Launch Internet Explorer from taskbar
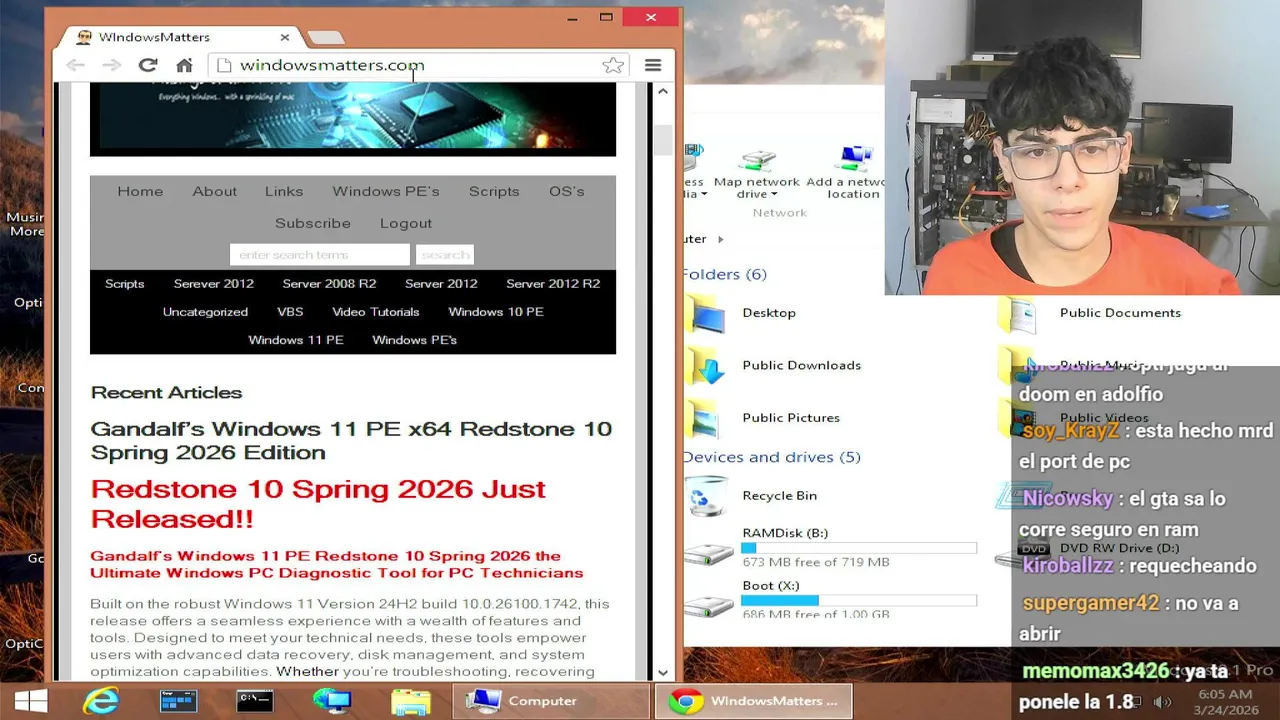 click(101, 701)
